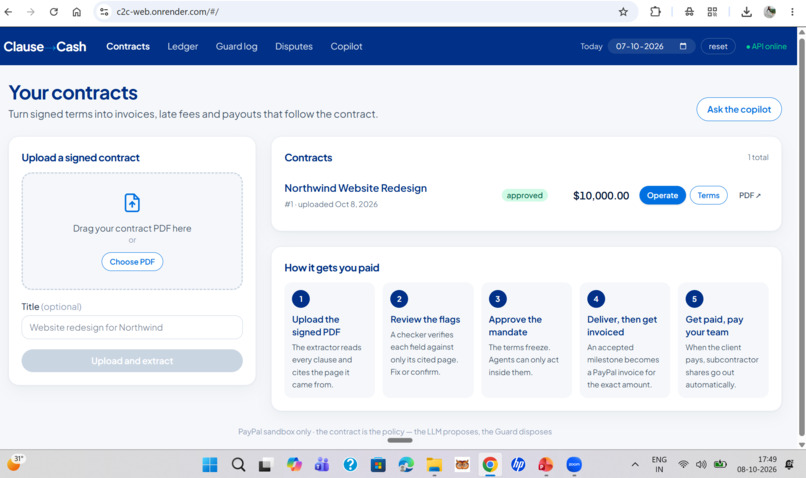806x478 pixels.
Task: Open site information icon in address bar
Action: (x=104, y=12)
